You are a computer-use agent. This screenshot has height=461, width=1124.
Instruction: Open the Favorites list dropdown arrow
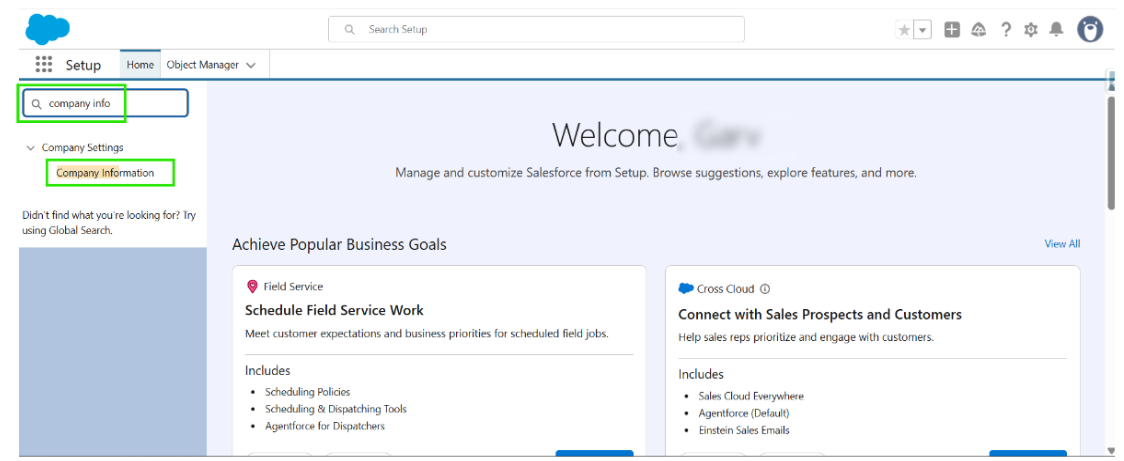923,30
